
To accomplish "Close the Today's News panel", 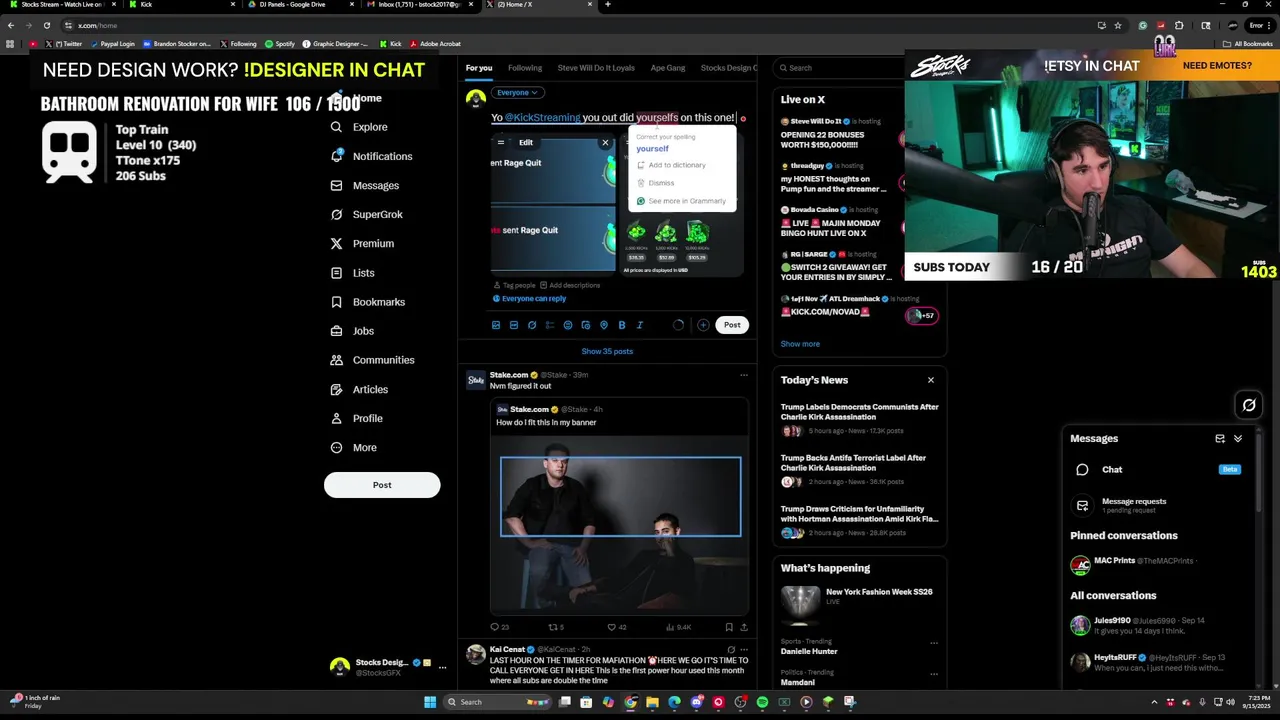I will (931, 380).
